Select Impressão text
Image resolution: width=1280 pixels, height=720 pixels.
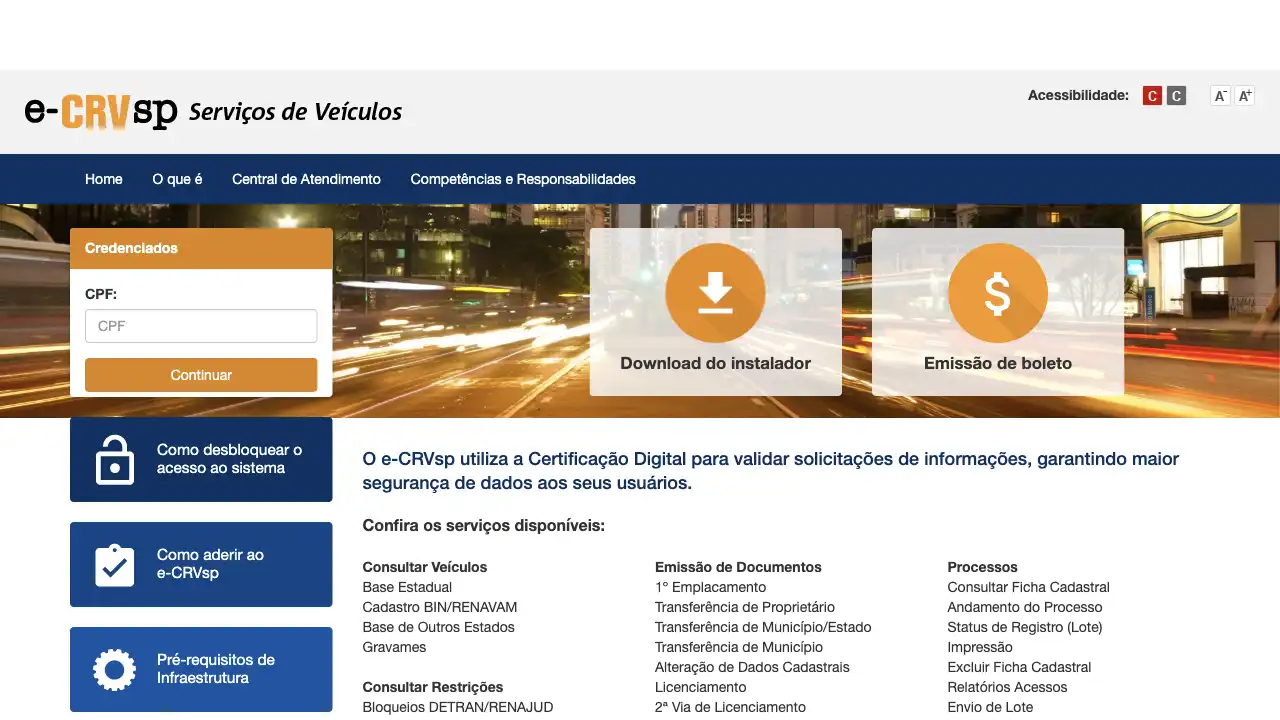point(980,647)
